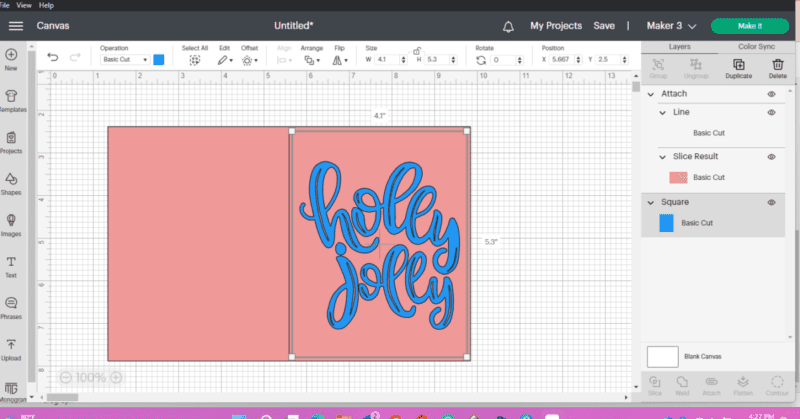Collapse the Attach group
Image resolution: width=800 pixels, height=419 pixels.
pyautogui.click(x=651, y=94)
